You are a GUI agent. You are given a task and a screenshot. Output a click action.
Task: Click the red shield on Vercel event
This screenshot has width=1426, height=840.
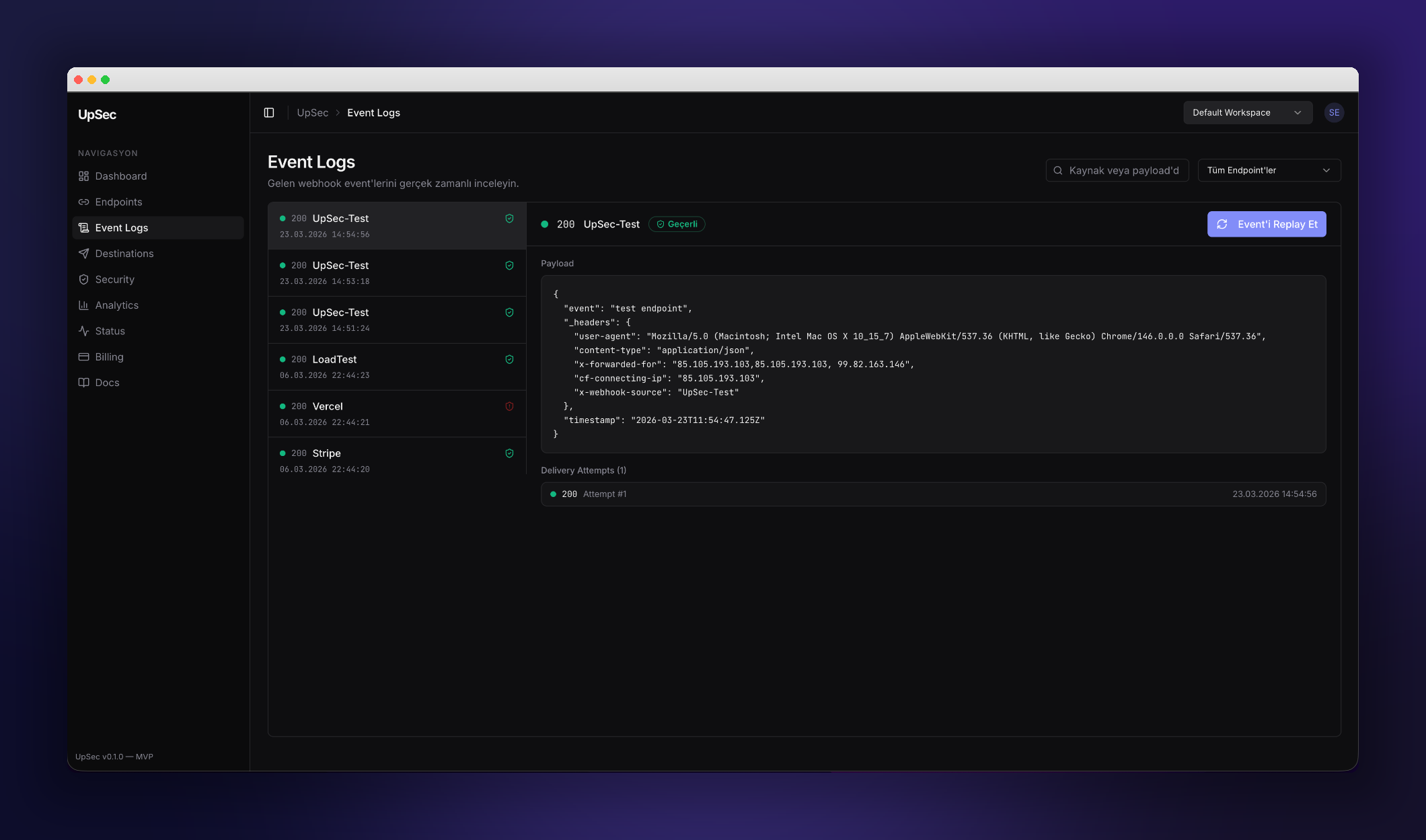coord(509,406)
